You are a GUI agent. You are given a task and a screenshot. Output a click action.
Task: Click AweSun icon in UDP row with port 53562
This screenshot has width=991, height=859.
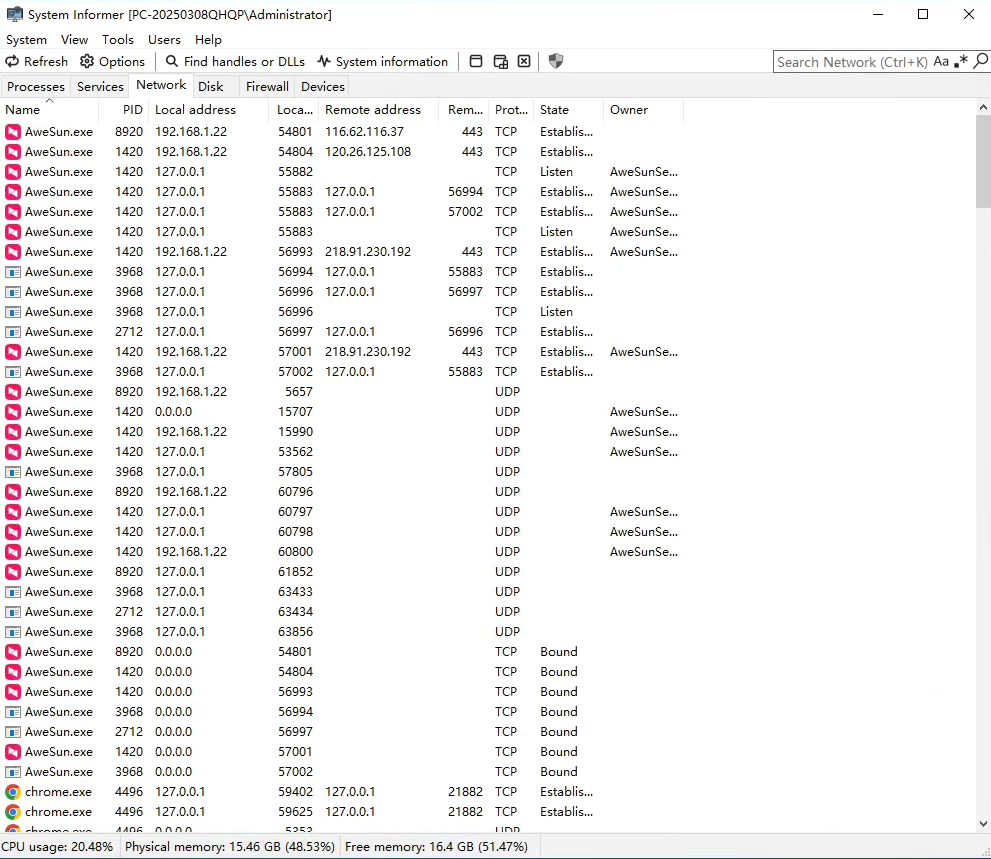[13, 452]
